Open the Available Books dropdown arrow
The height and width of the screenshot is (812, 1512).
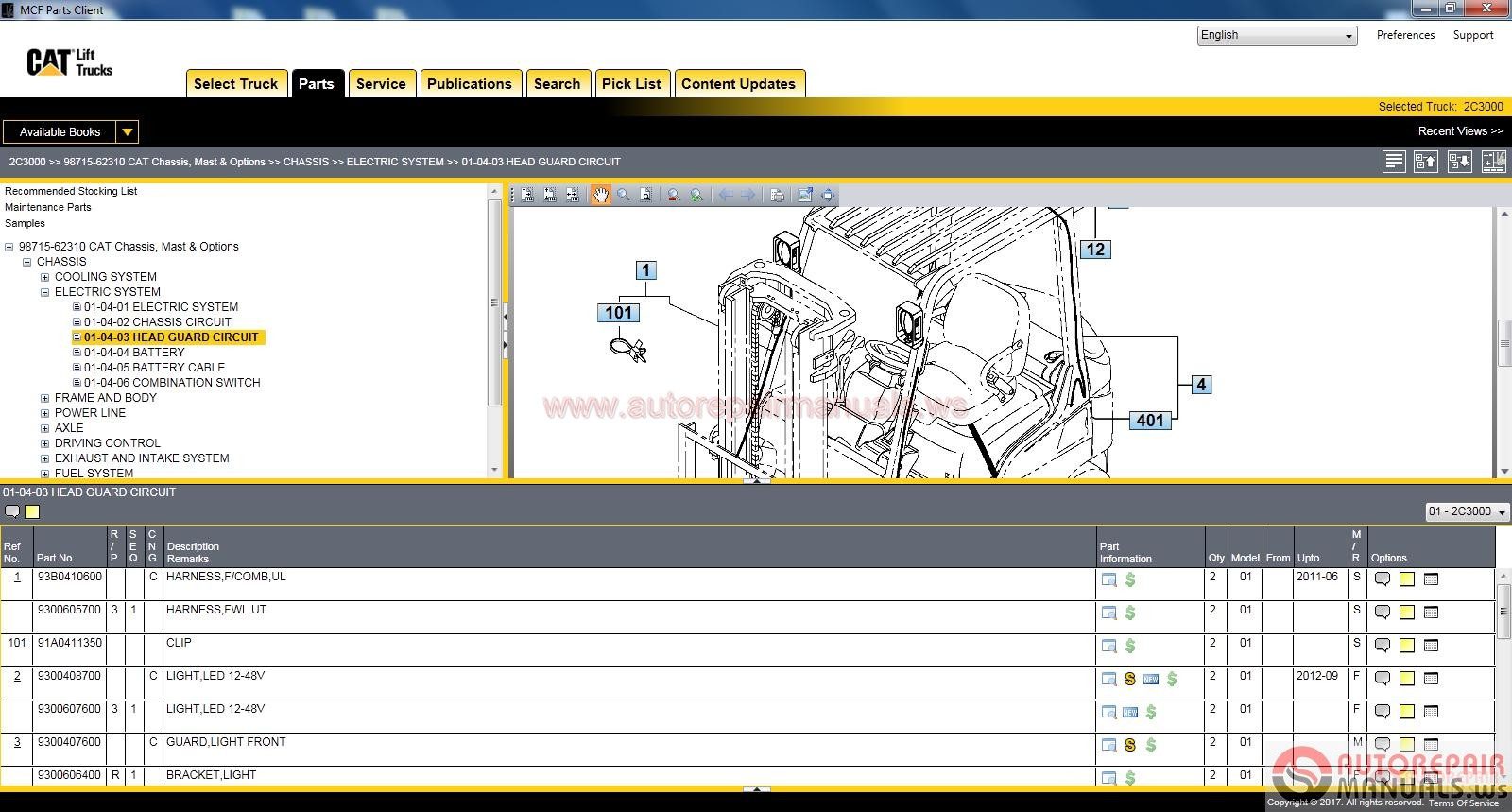click(127, 132)
